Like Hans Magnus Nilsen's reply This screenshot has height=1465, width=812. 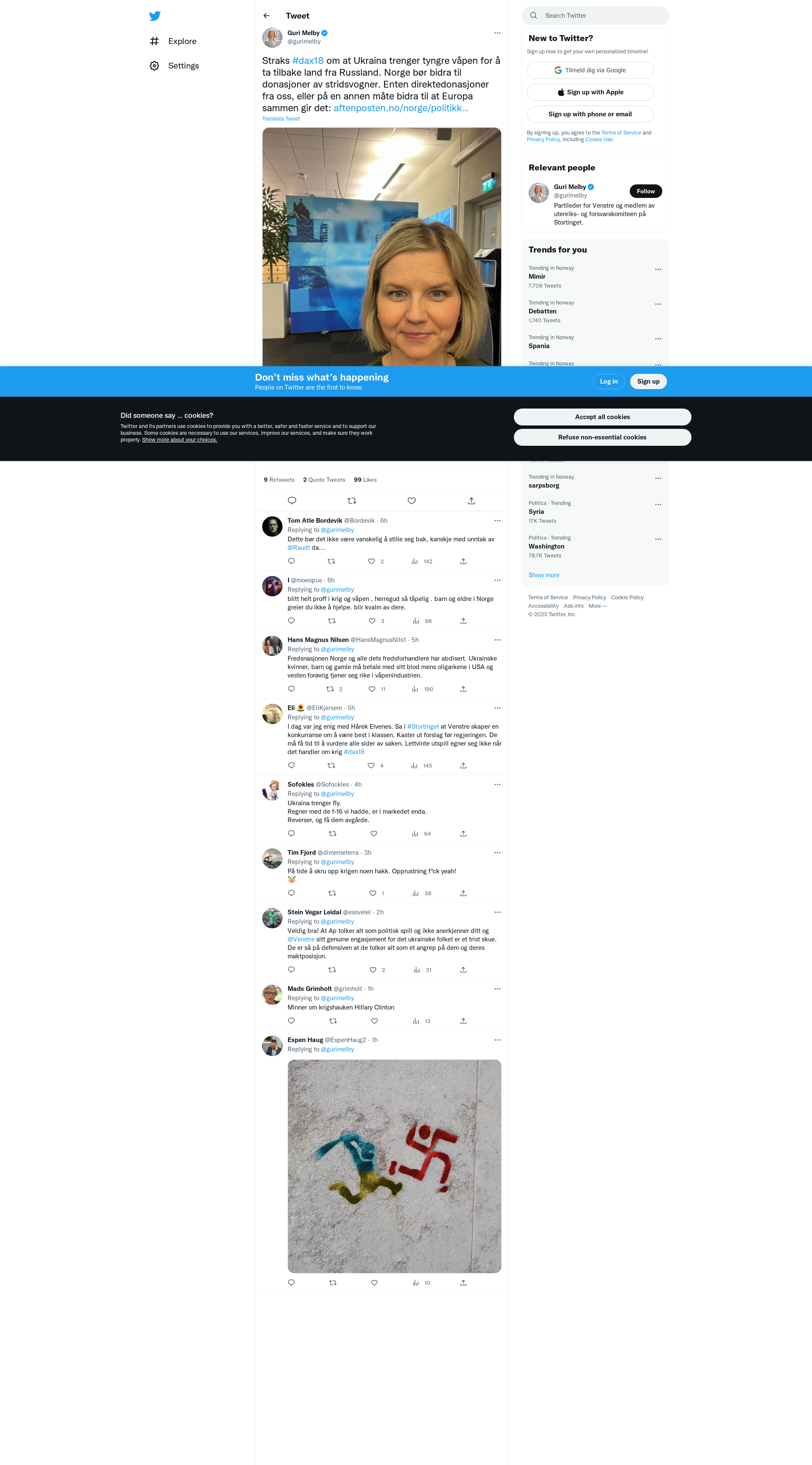tap(372, 689)
